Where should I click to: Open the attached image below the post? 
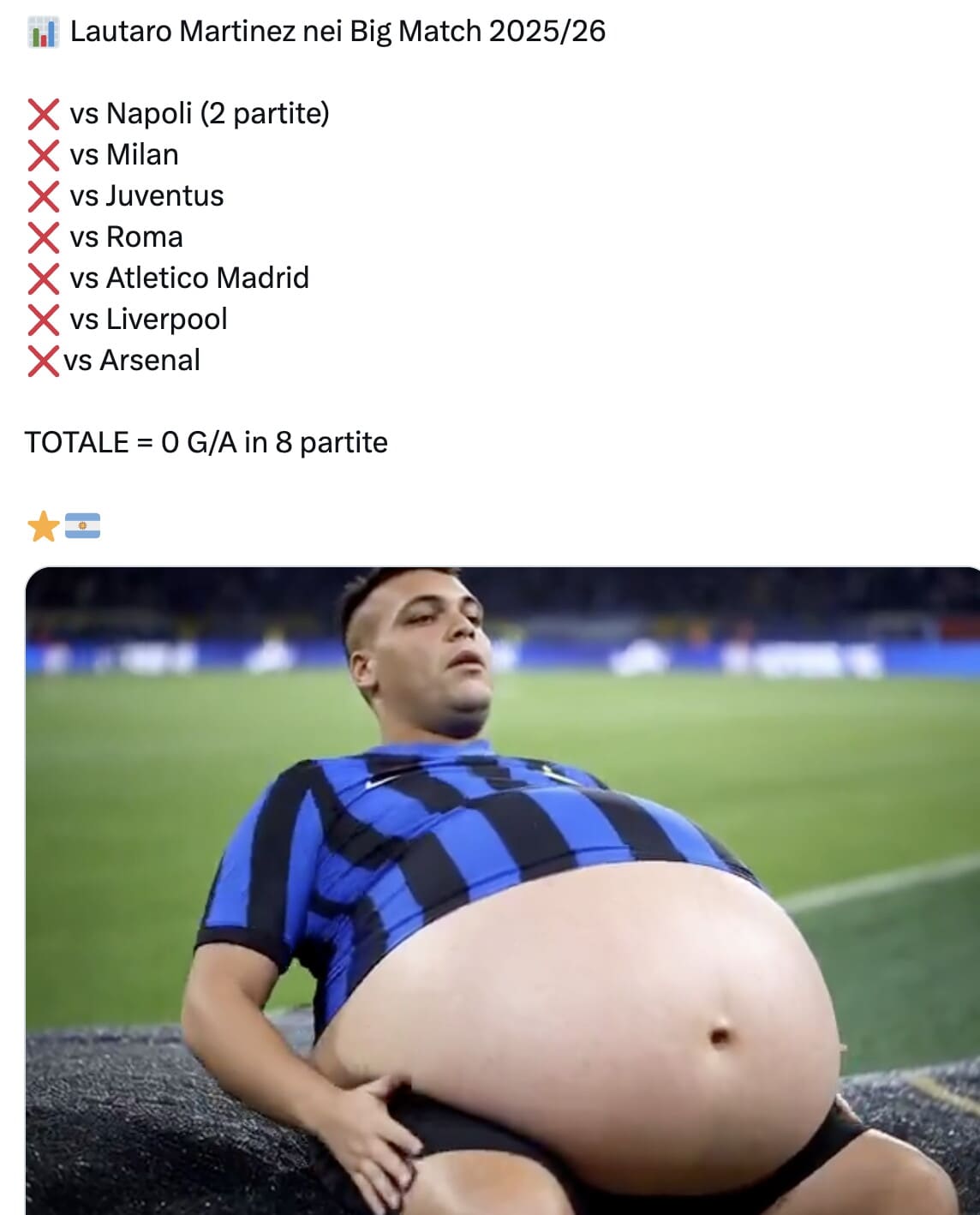point(502,890)
